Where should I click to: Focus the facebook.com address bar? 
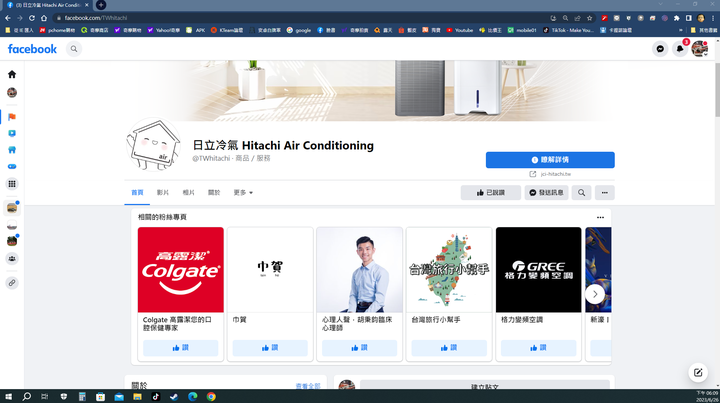[x=303, y=18]
